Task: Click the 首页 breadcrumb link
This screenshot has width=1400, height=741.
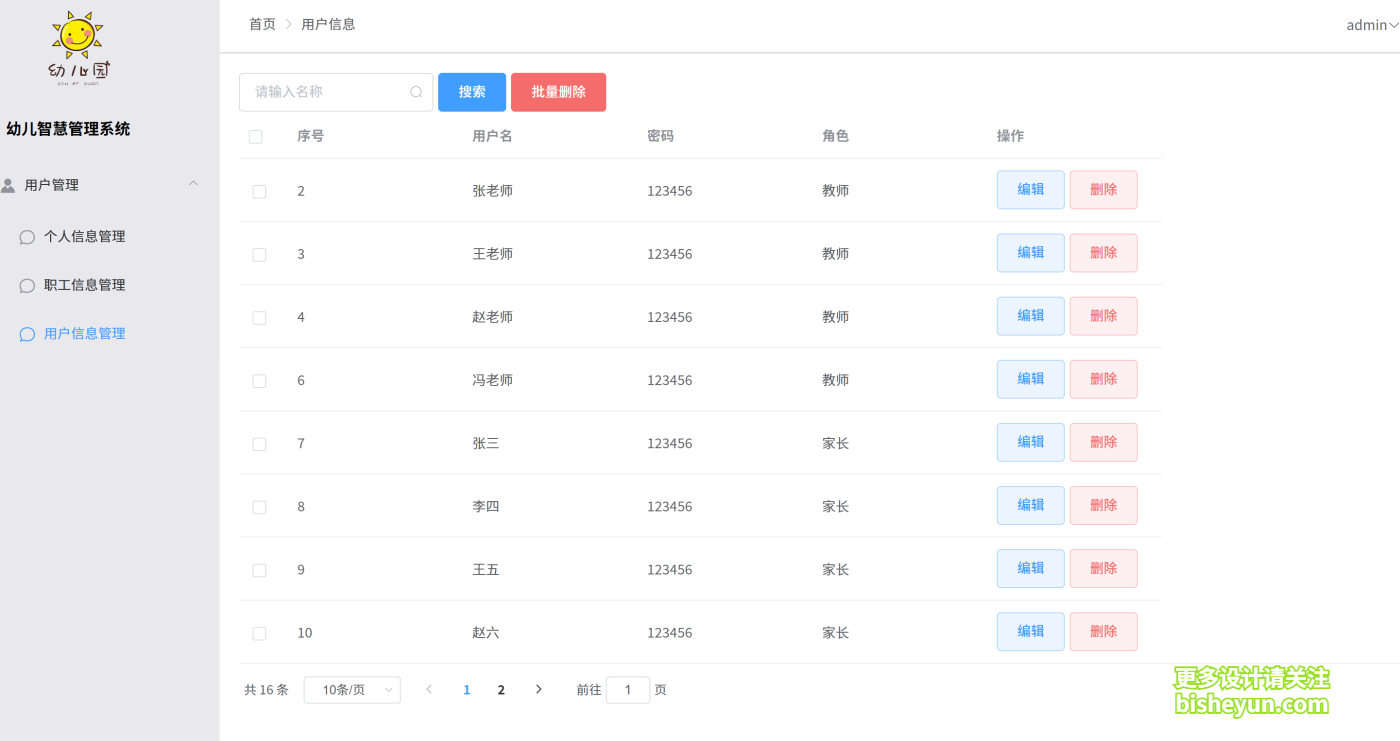Action: pos(262,24)
